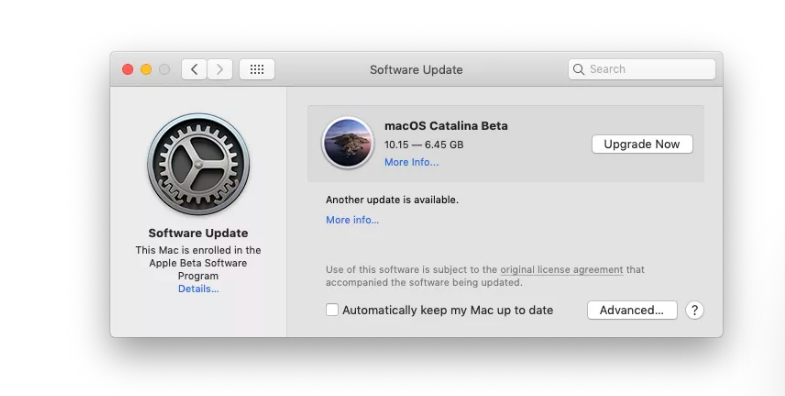Open the Details… link for Beta Program
This screenshot has width=785, height=396.
click(x=199, y=289)
